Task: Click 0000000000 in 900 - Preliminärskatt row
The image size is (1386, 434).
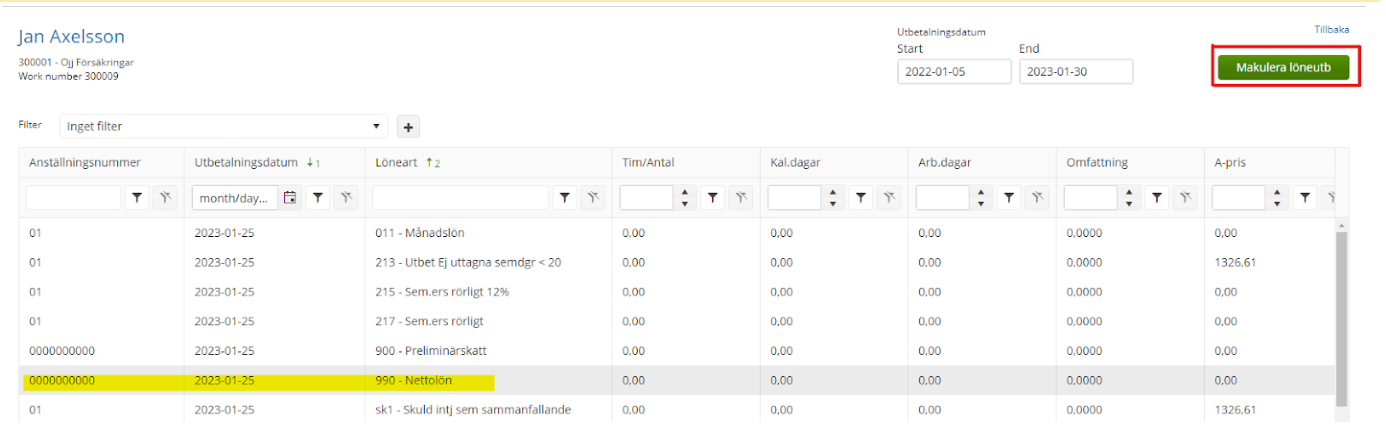Action: point(62,351)
